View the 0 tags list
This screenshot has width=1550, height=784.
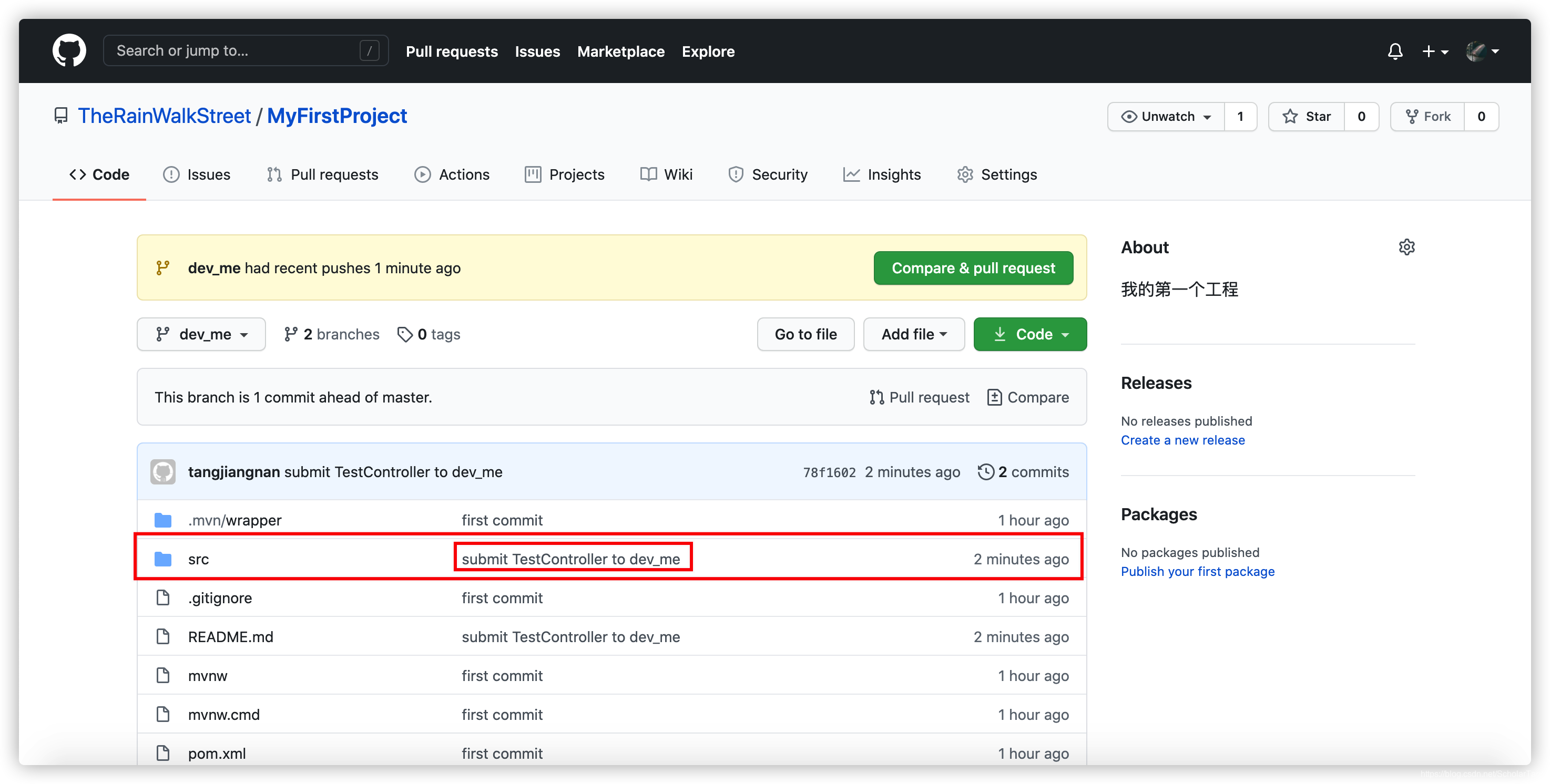pos(429,334)
